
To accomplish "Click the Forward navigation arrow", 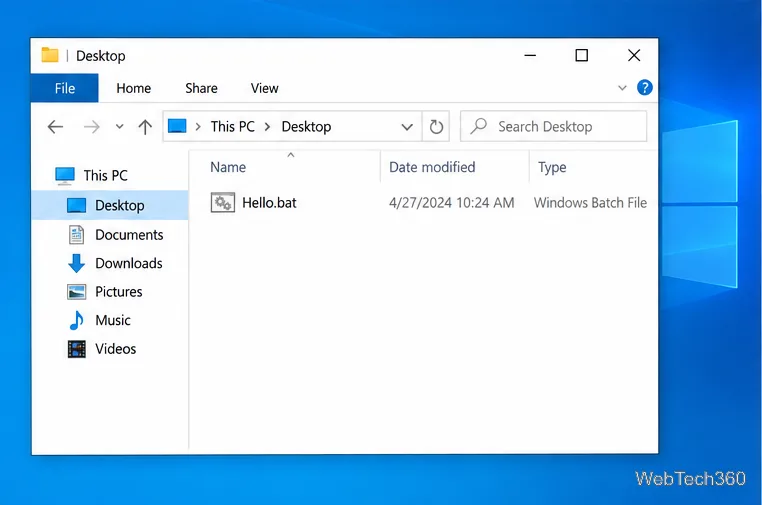I will (x=91, y=127).
